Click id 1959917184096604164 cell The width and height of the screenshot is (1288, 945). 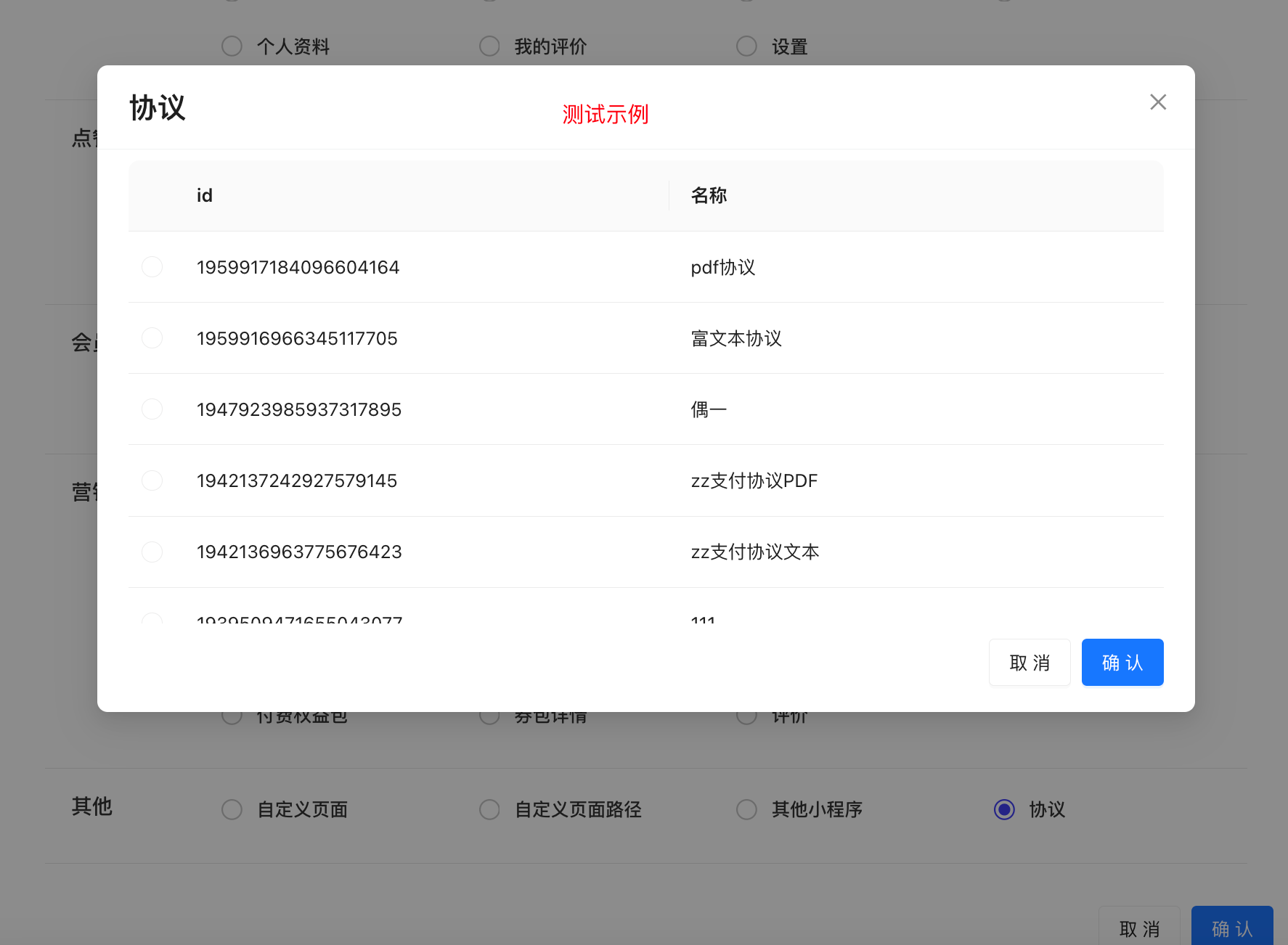pyautogui.click(x=298, y=268)
